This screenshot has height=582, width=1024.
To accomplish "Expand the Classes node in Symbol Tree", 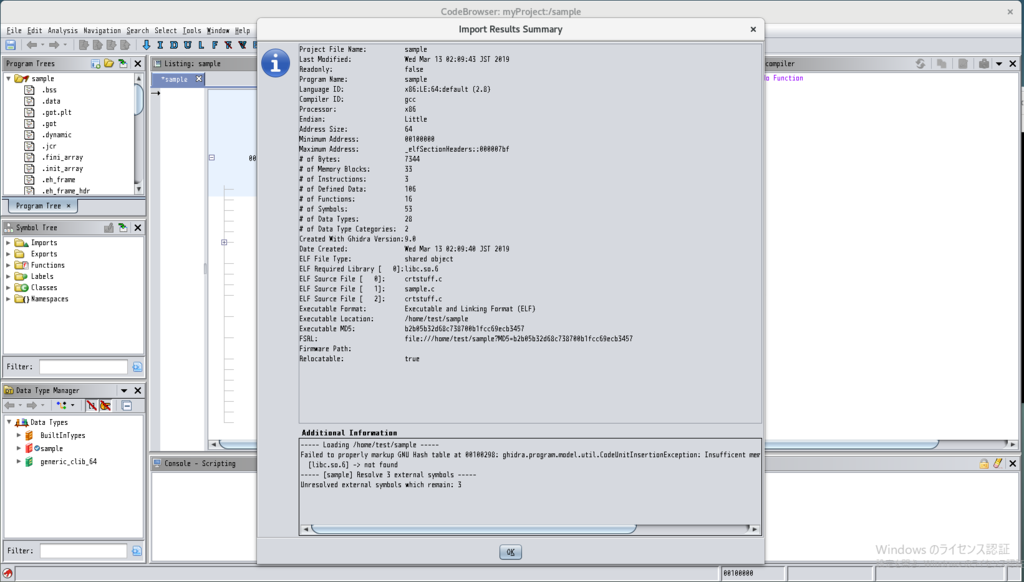I will [x=8, y=287].
